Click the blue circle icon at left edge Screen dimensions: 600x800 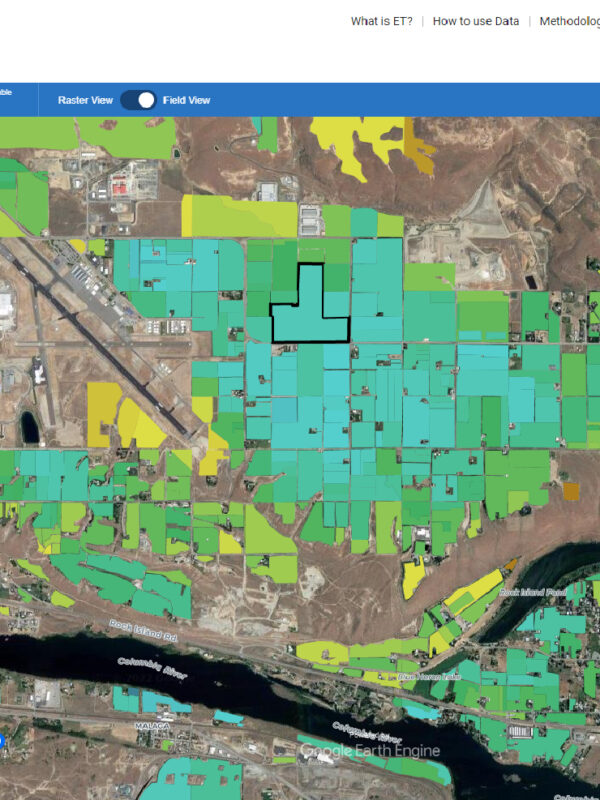[x=2, y=741]
